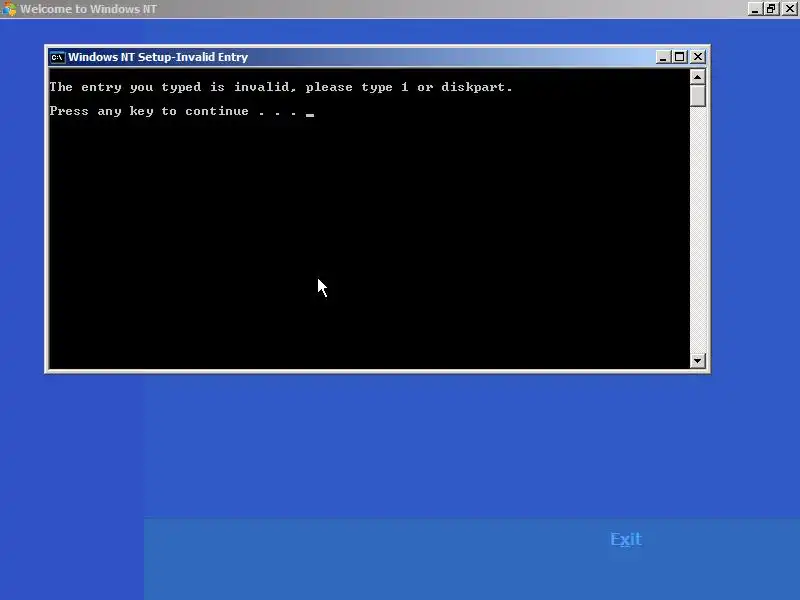
Task: Minimize the Welcome to Windows NT window
Action: click(x=755, y=9)
